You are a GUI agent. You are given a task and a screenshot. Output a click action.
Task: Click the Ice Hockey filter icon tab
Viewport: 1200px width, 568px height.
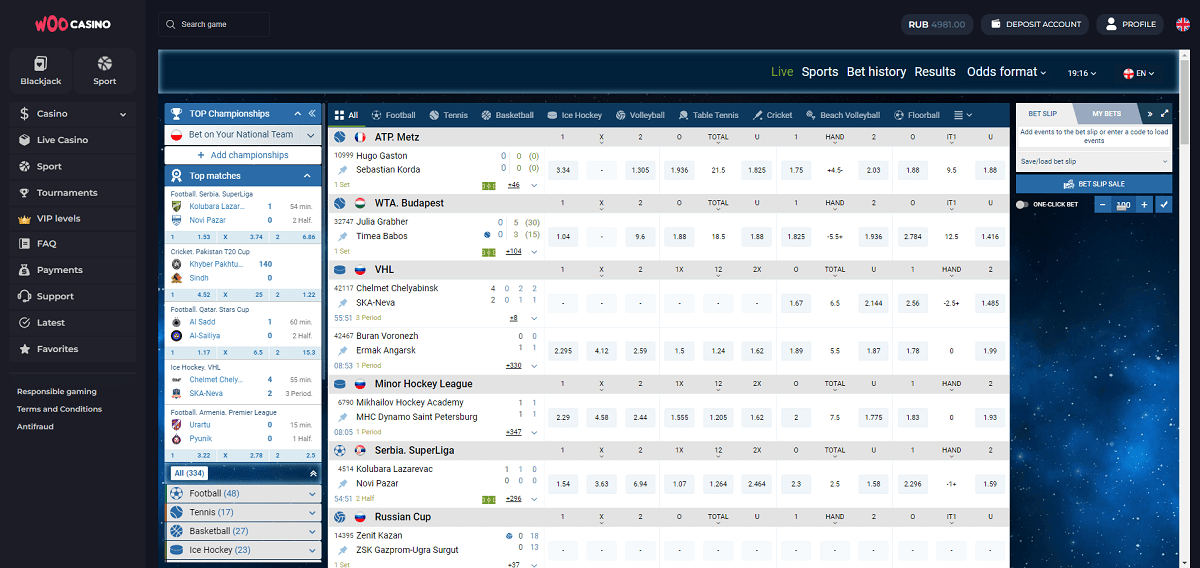(x=575, y=115)
